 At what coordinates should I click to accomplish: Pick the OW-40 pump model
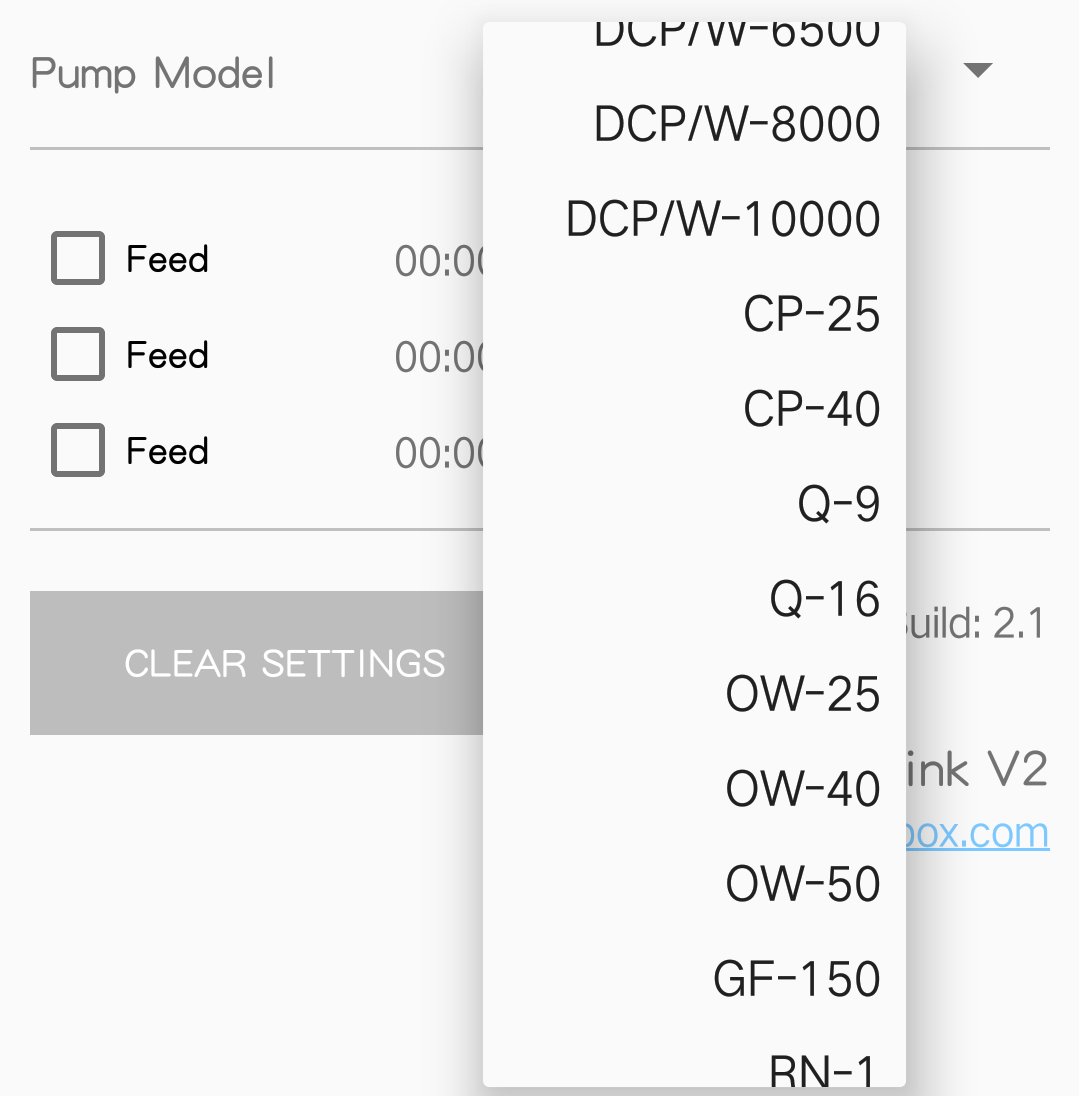[x=695, y=789]
